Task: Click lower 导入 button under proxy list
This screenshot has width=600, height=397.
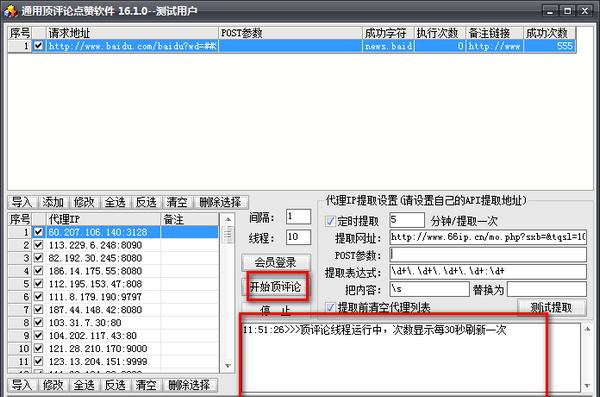Action: click(x=22, y=385)
